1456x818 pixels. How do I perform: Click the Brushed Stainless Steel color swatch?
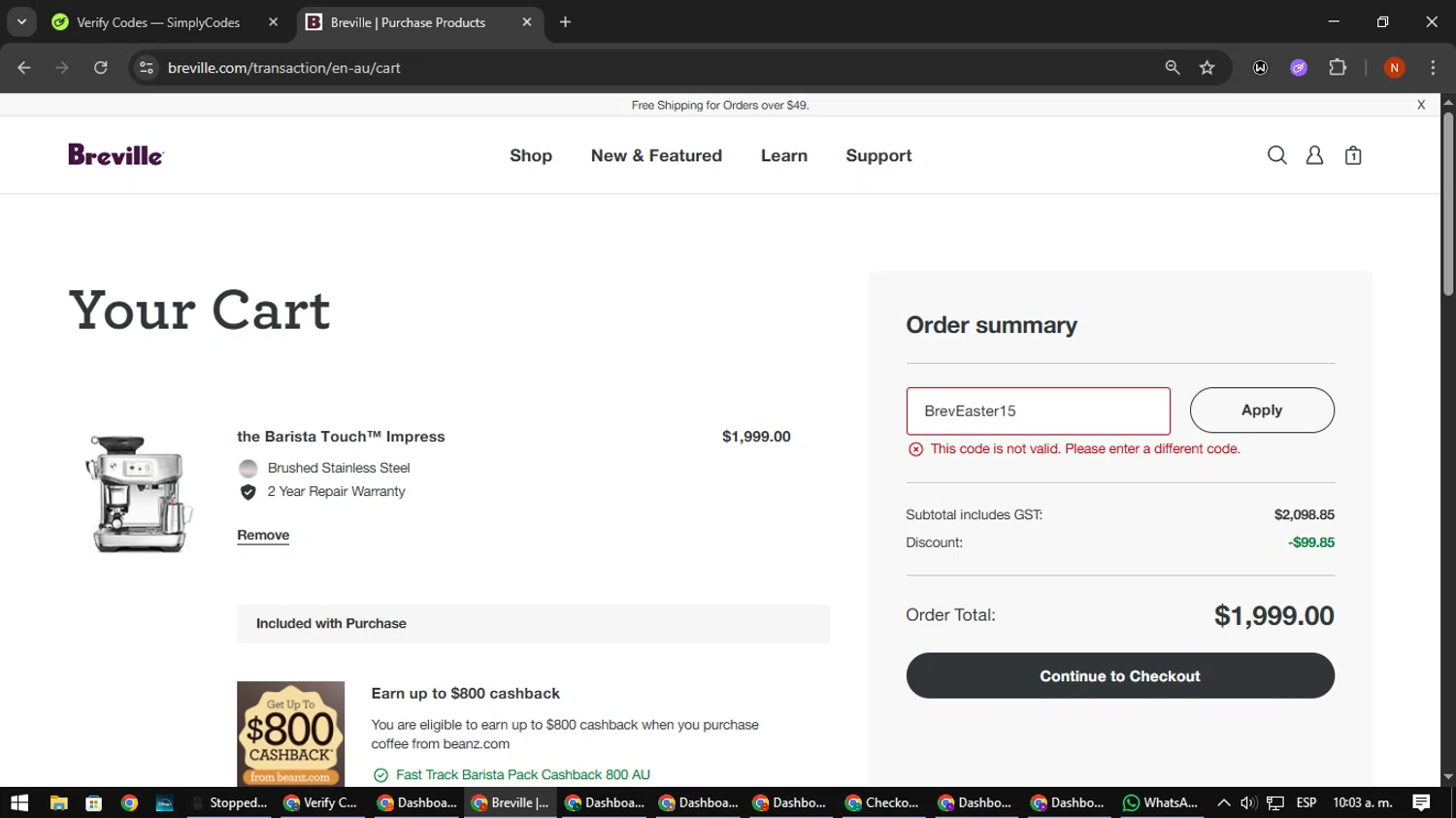coord(248,468)
